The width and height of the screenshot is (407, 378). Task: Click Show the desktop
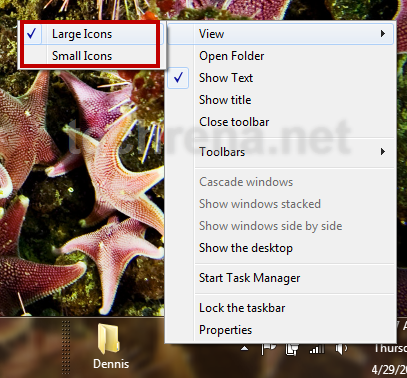point(281,248)
